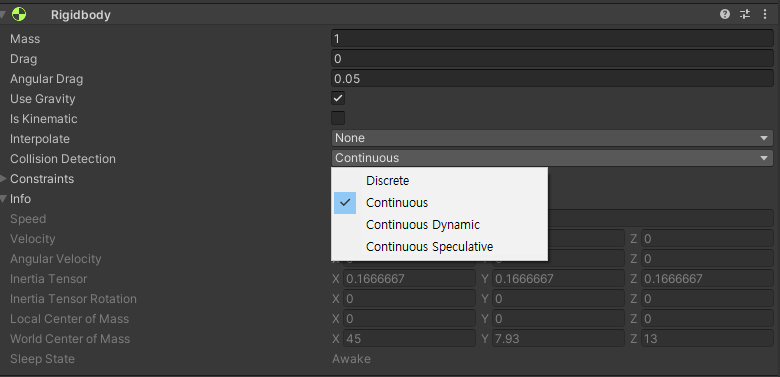780x377 pixels.
Task: Click Local Center of Mass X field
Action: click(409, 318)
